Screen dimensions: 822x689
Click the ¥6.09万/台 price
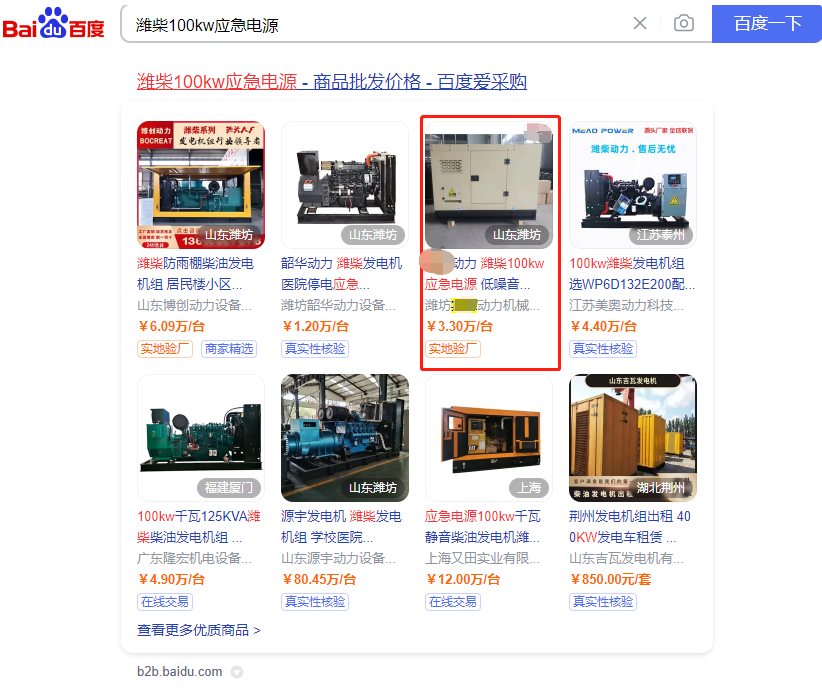tap(171, 327)
